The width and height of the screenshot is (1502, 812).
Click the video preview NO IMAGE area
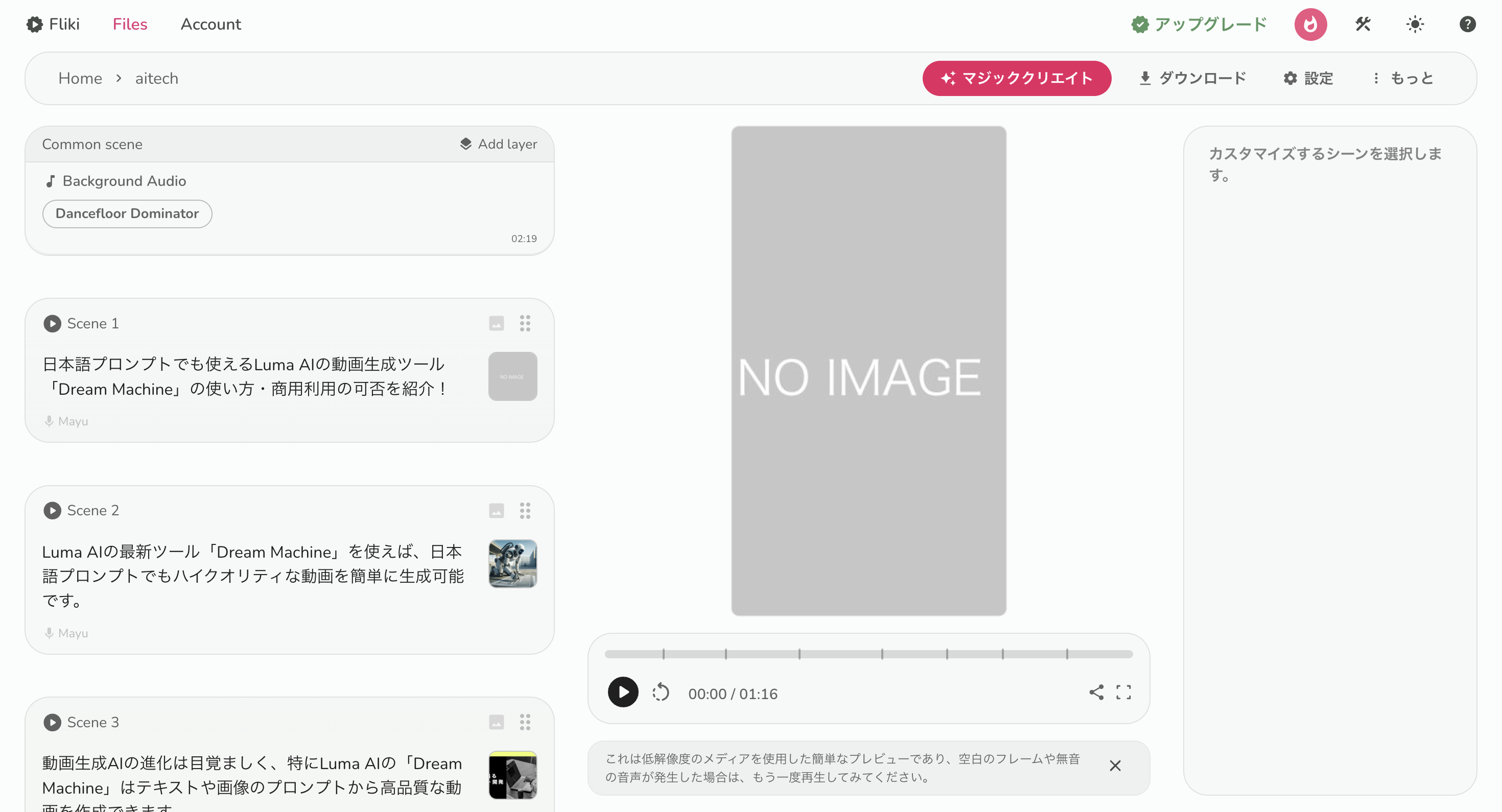point(868,371)
